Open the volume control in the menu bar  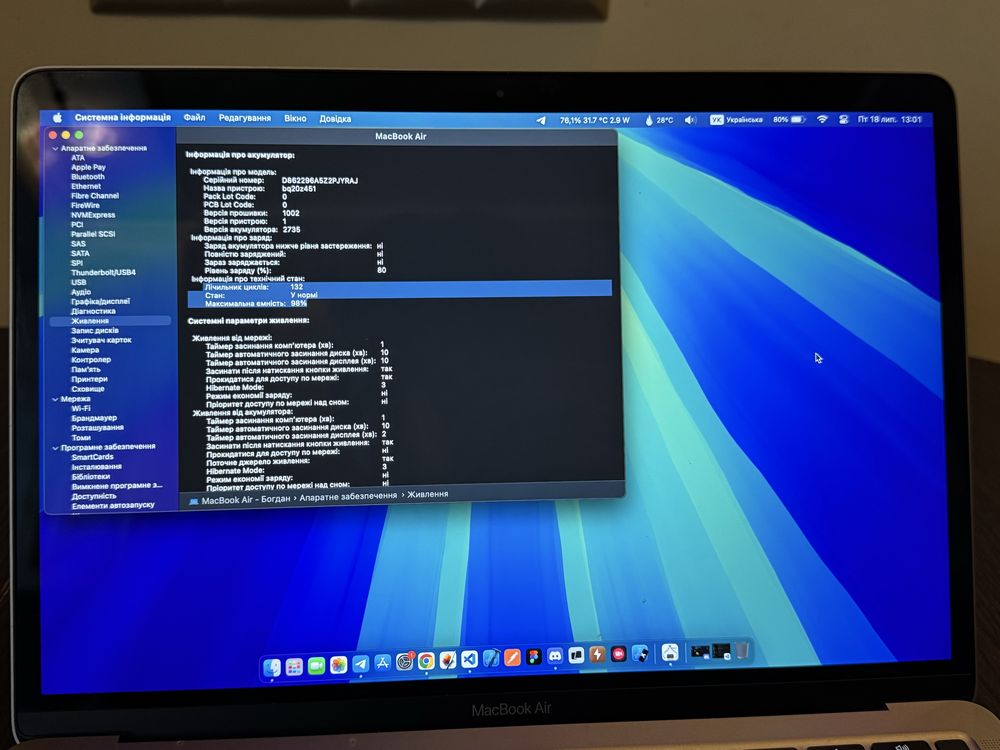[691, 120]
